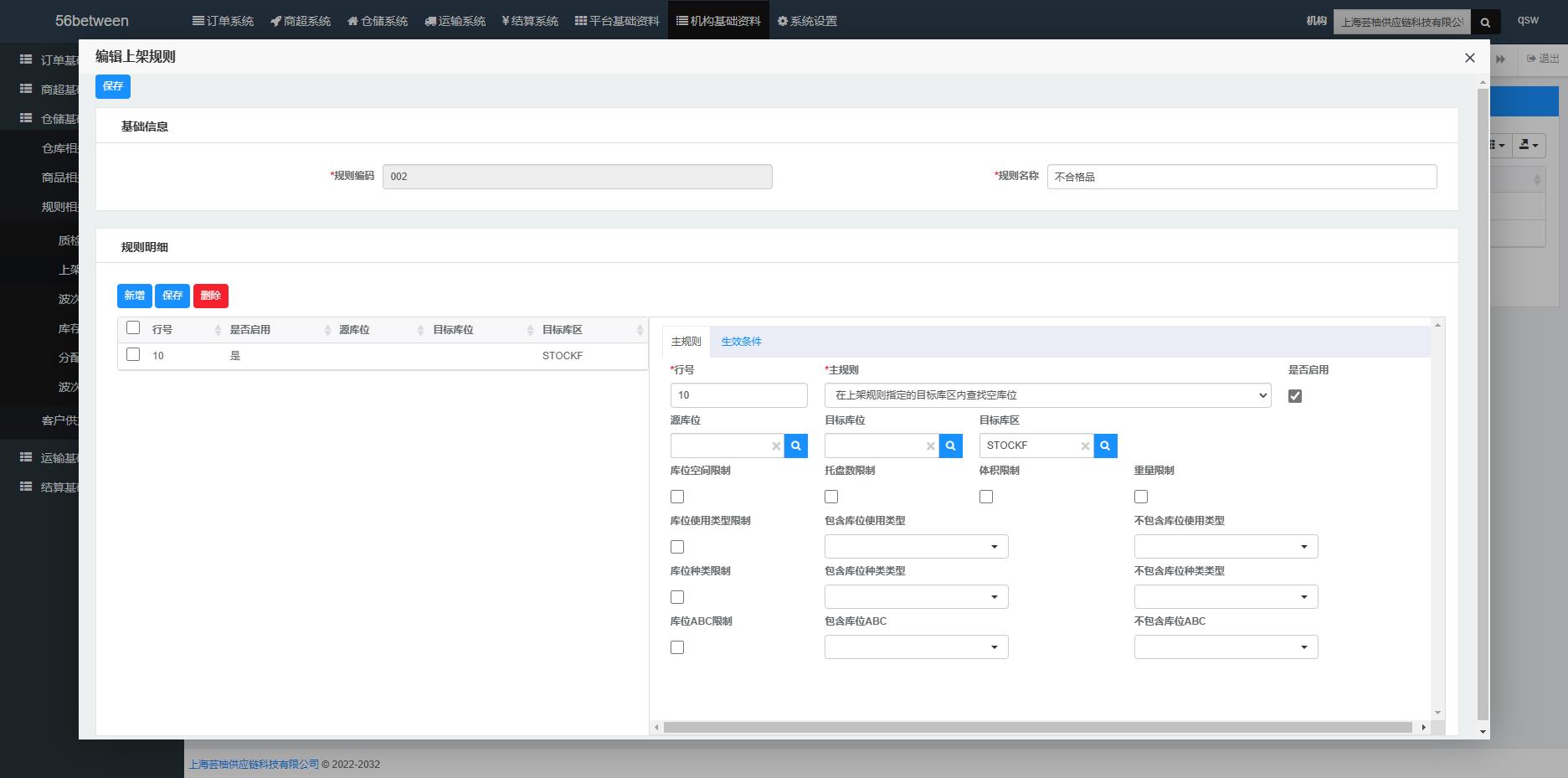1568x778 pixels.
Task: Switch to the 主规则 tab
Action: pos(686,342)
